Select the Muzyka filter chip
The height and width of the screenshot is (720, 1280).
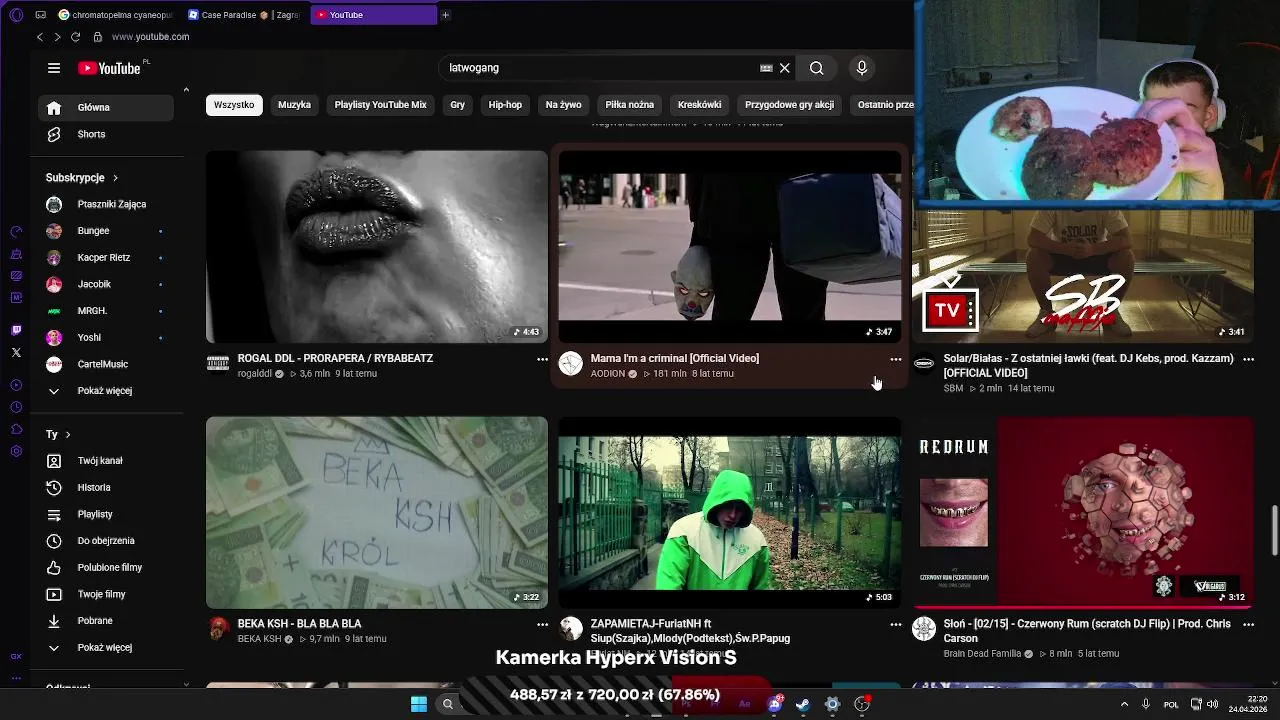[x=294, y=105]
